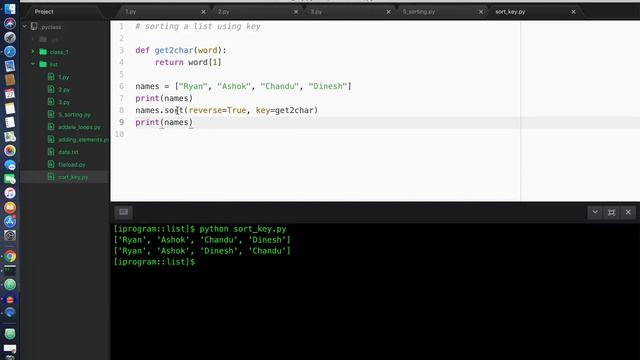Click 'python sort_key.py' command in terminal
The image size is (640, 360).
click(243, 229)
